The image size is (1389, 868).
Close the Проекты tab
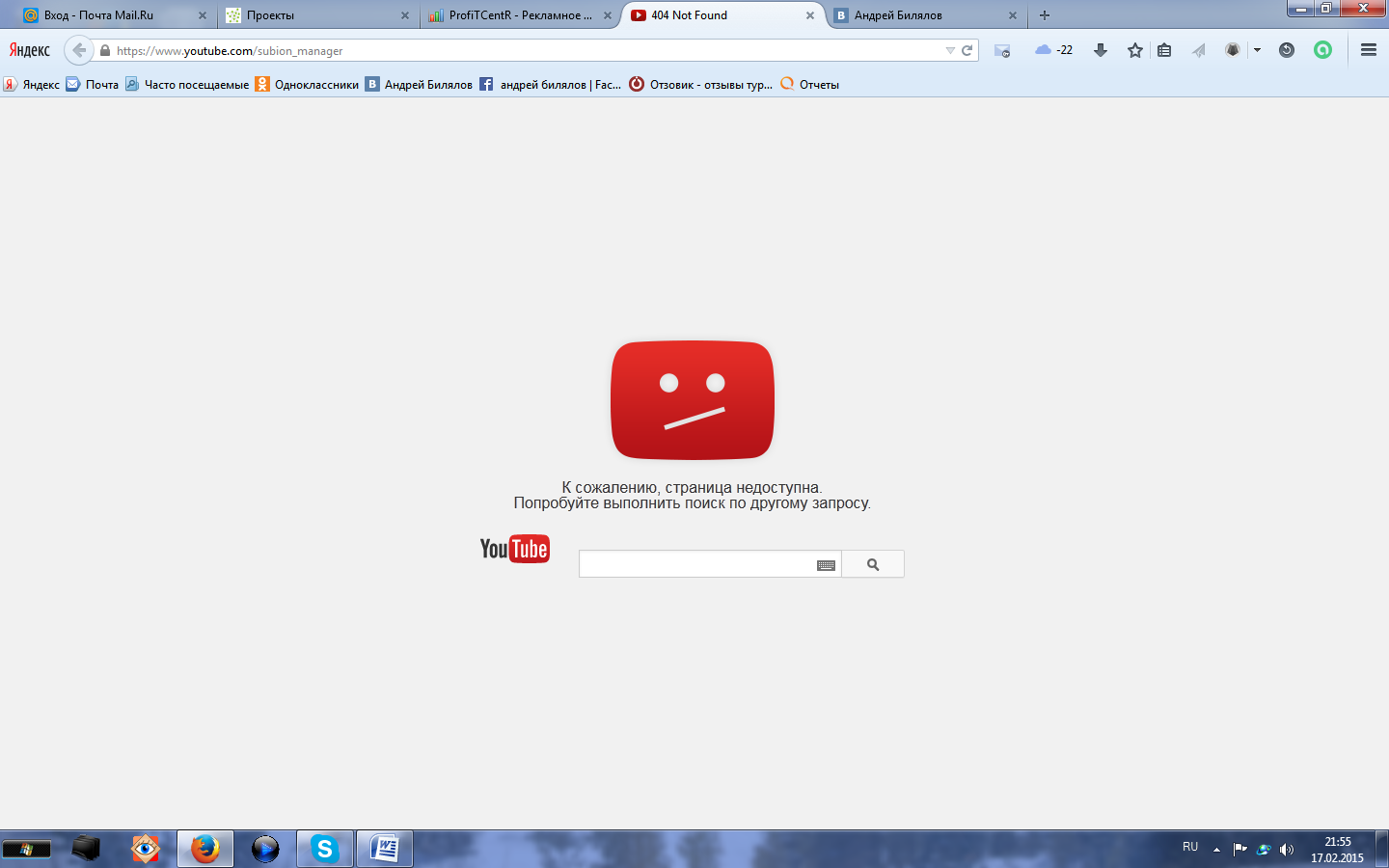coord(405,15)
